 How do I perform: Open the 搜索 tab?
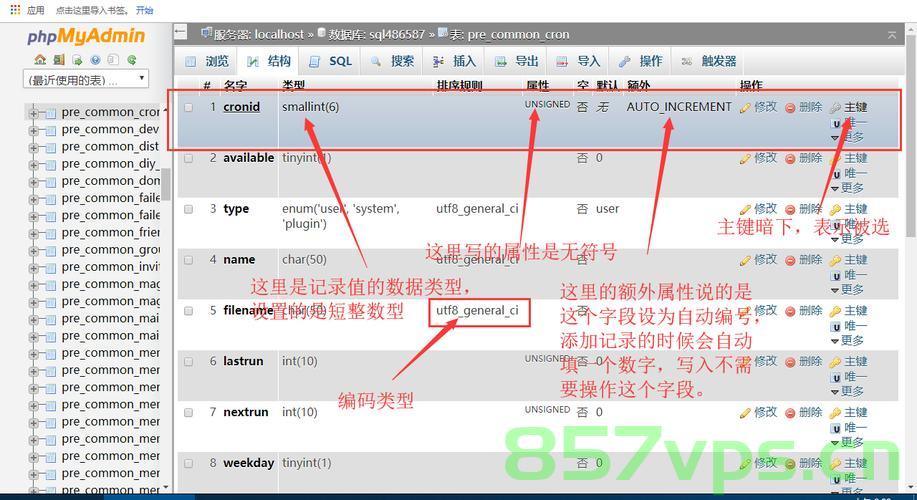[x=392, y=61]
